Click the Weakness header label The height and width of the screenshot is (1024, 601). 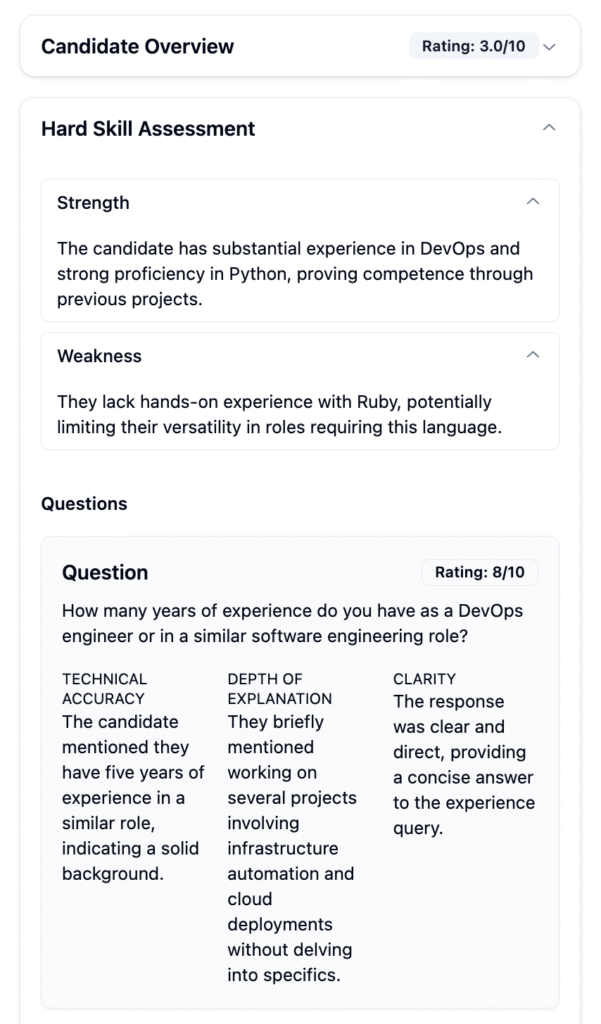point(99,356)
